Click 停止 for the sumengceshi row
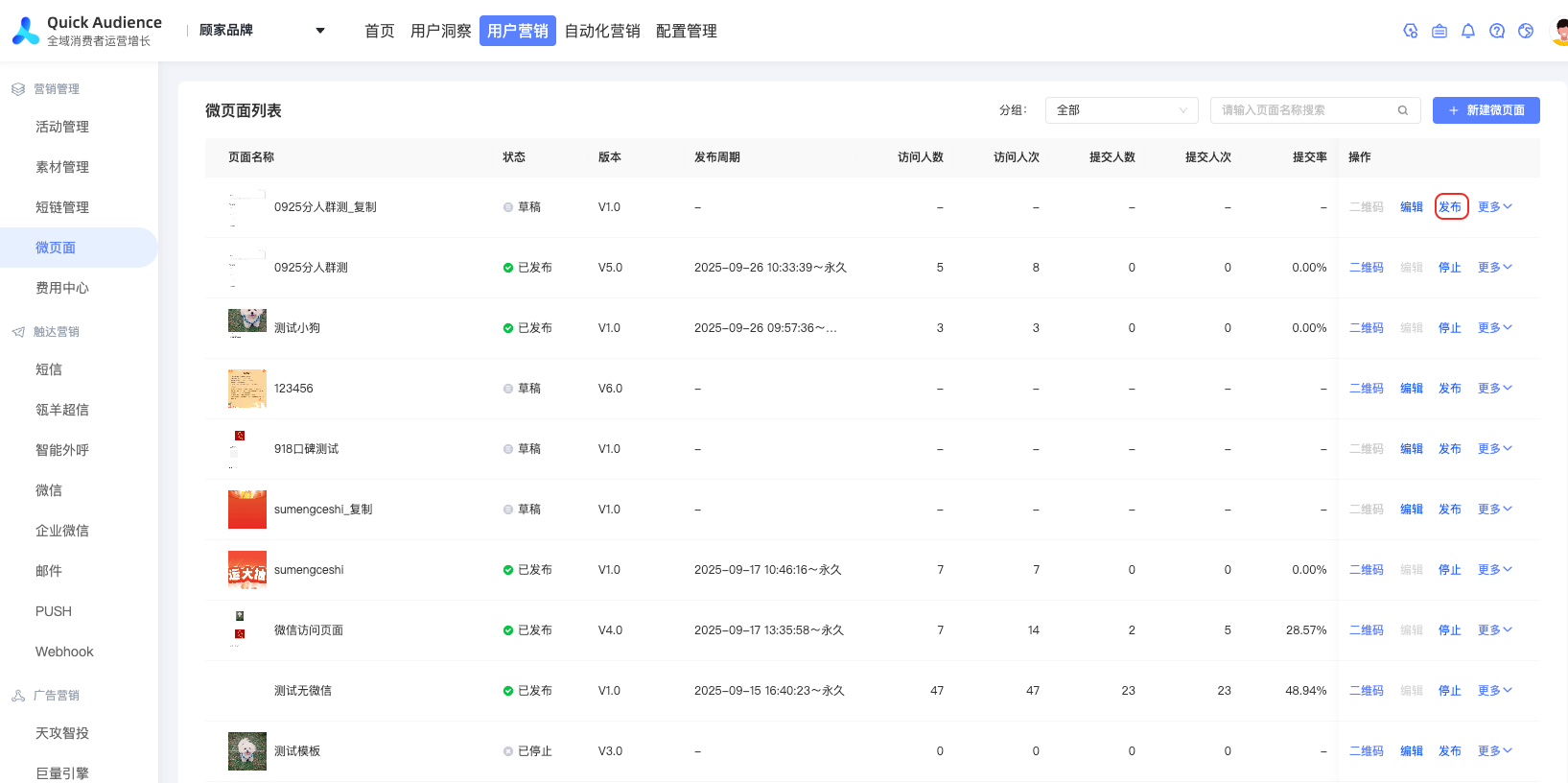This screenshot has width=1568, height=783. (x=1449, y=570)
